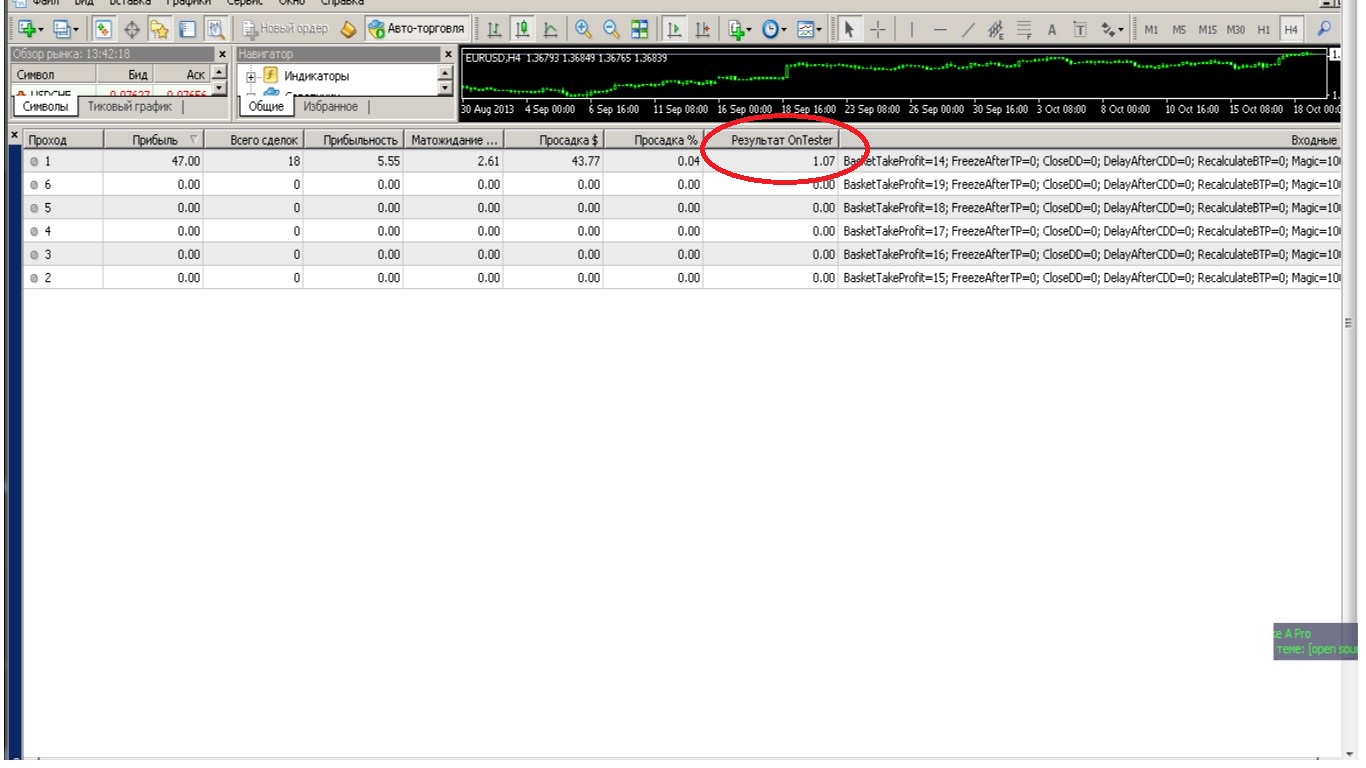This screenshot has width=1366, height=768.
Task: Tile chart windows
Action: 639,29
